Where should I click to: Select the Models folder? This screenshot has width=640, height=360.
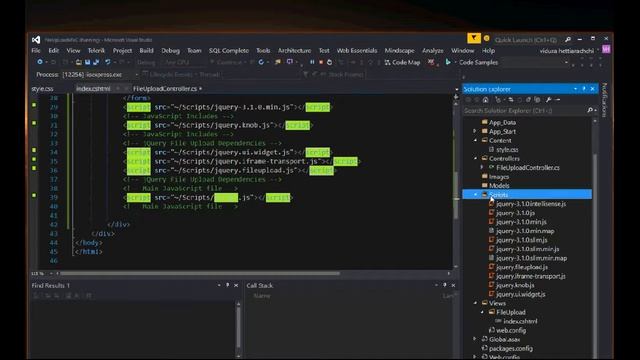click(499, 185)
